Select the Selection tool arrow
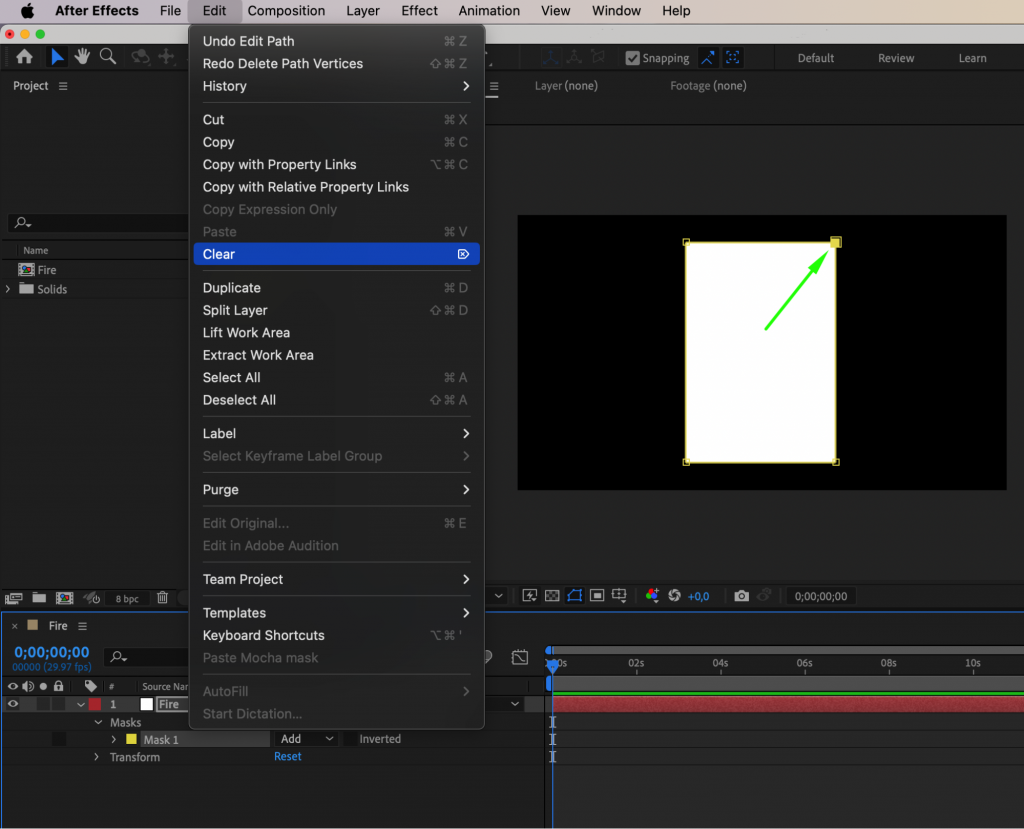Screen dimensions: 1024x829 tap(56, 57)
